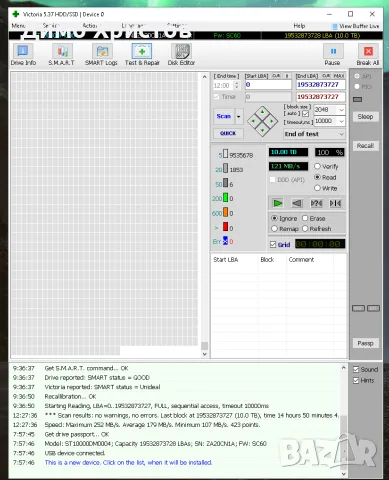Expand the Scan button dropdown arrow
389x480 pixels.
pos(238,116)
